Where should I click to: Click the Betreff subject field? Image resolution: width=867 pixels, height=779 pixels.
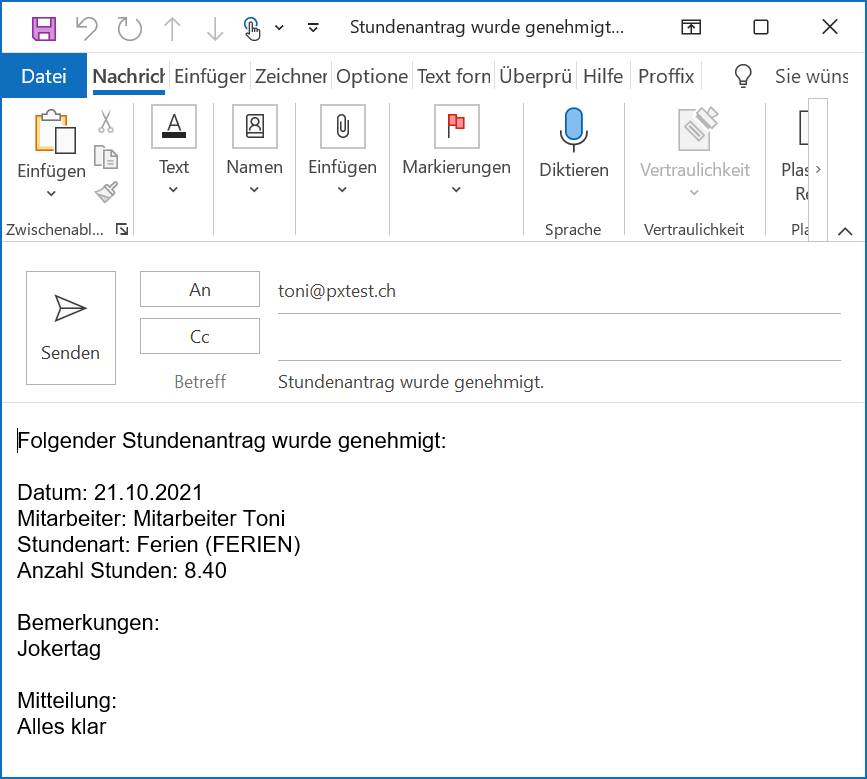pos(559,382)
